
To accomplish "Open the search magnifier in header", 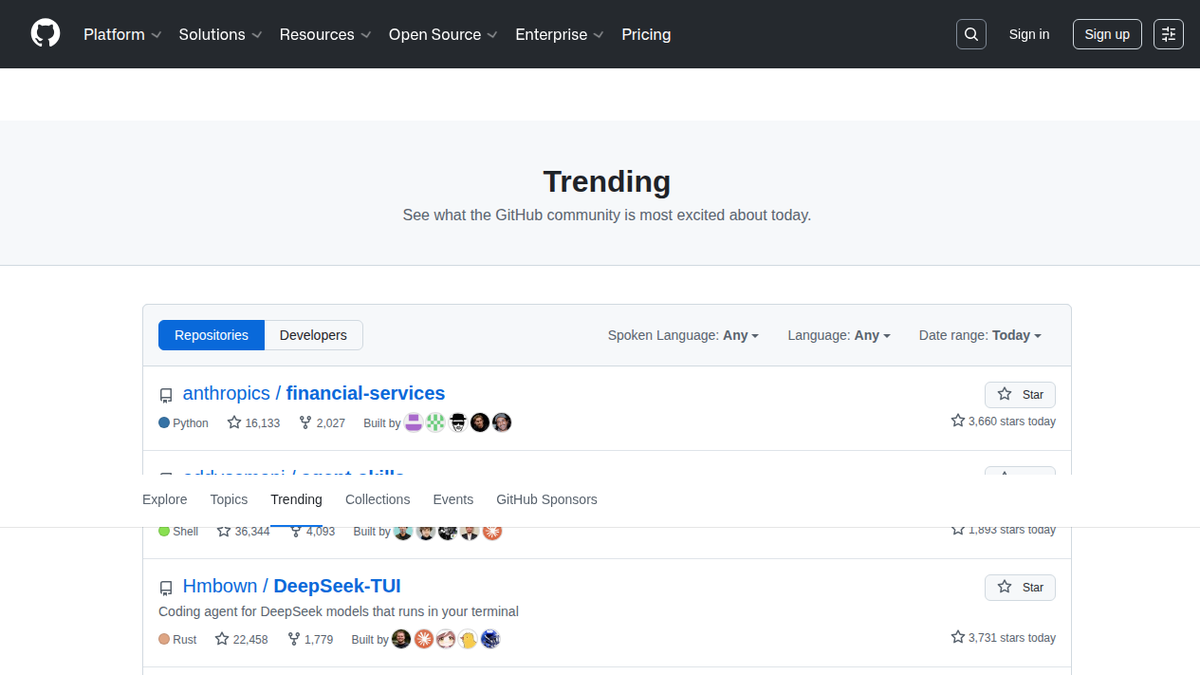I will pos(971,34).
